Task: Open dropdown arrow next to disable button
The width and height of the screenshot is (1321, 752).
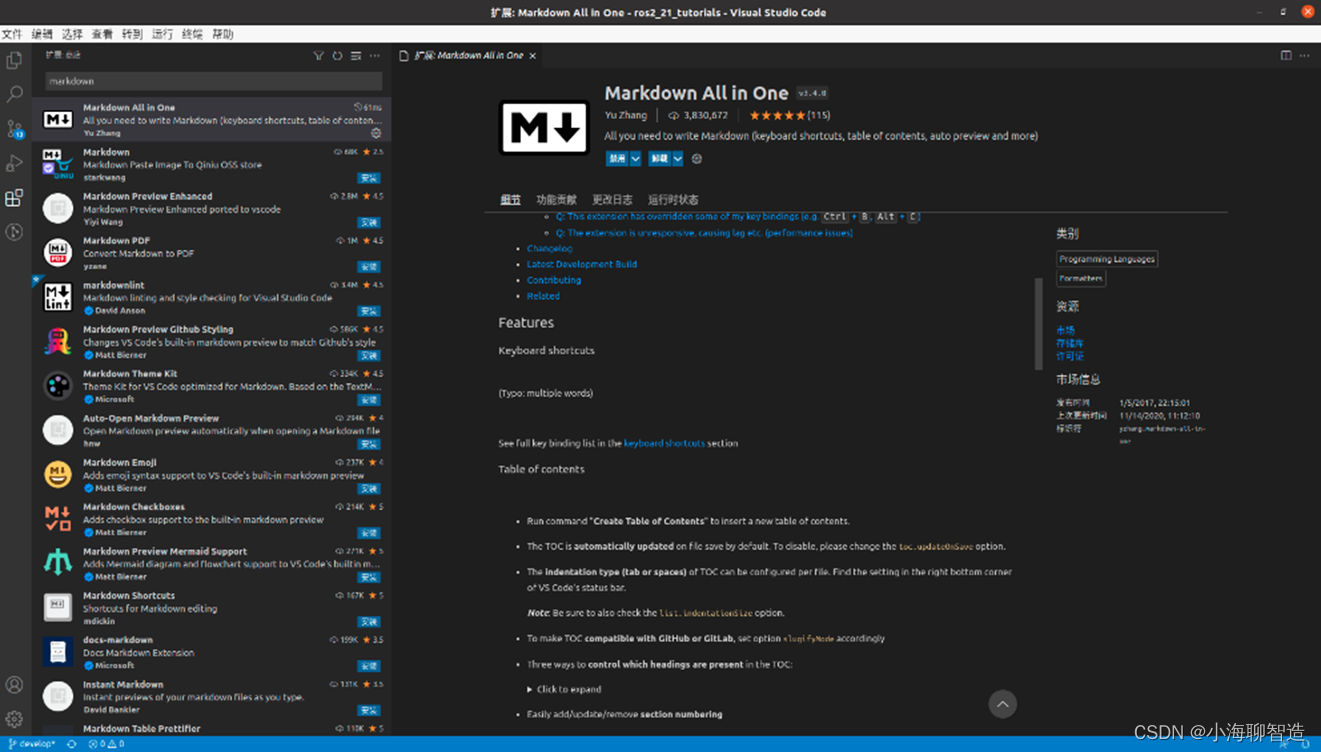Action: [x=636, y=159]
